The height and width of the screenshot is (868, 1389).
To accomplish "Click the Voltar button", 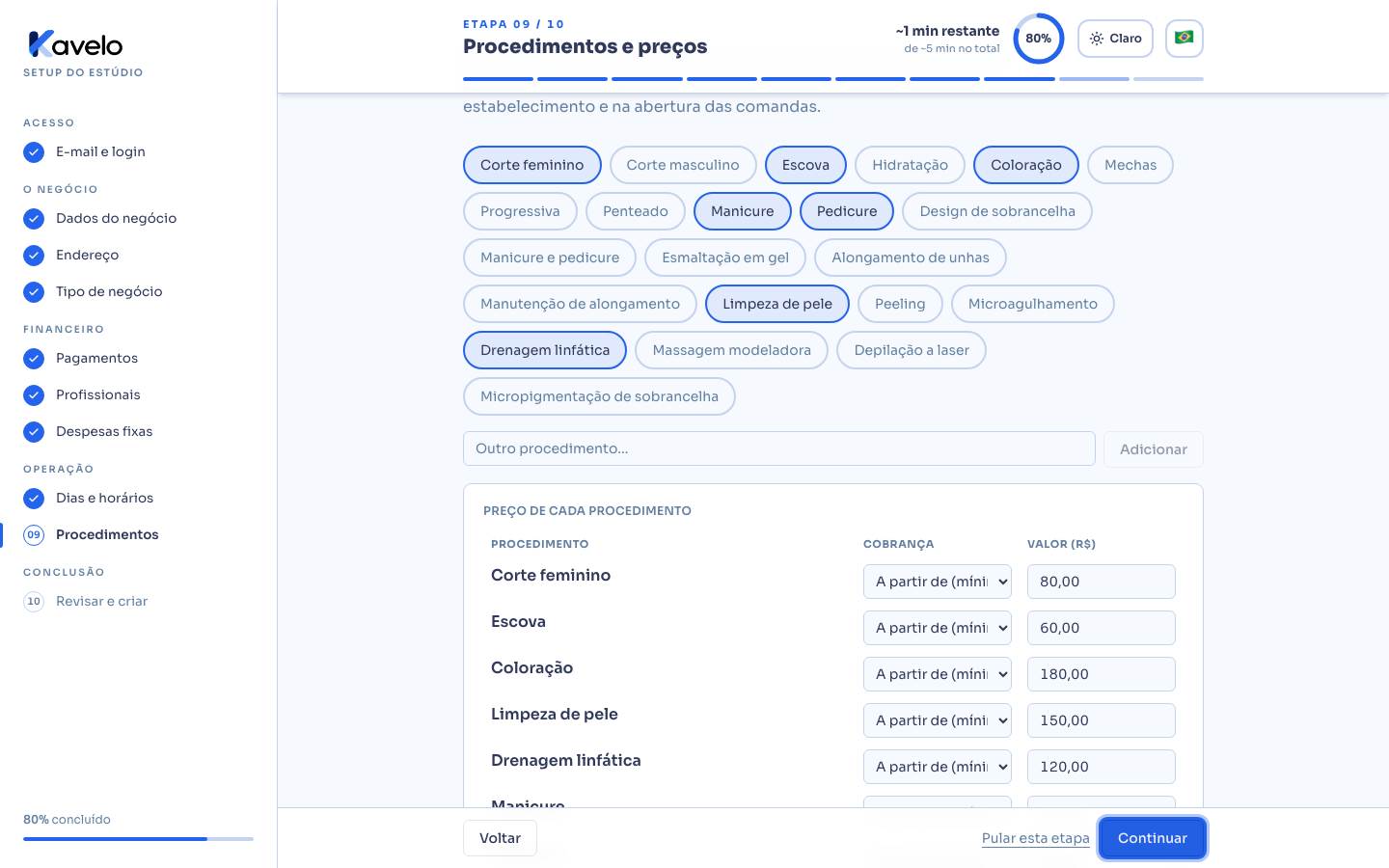I will 500,838.
